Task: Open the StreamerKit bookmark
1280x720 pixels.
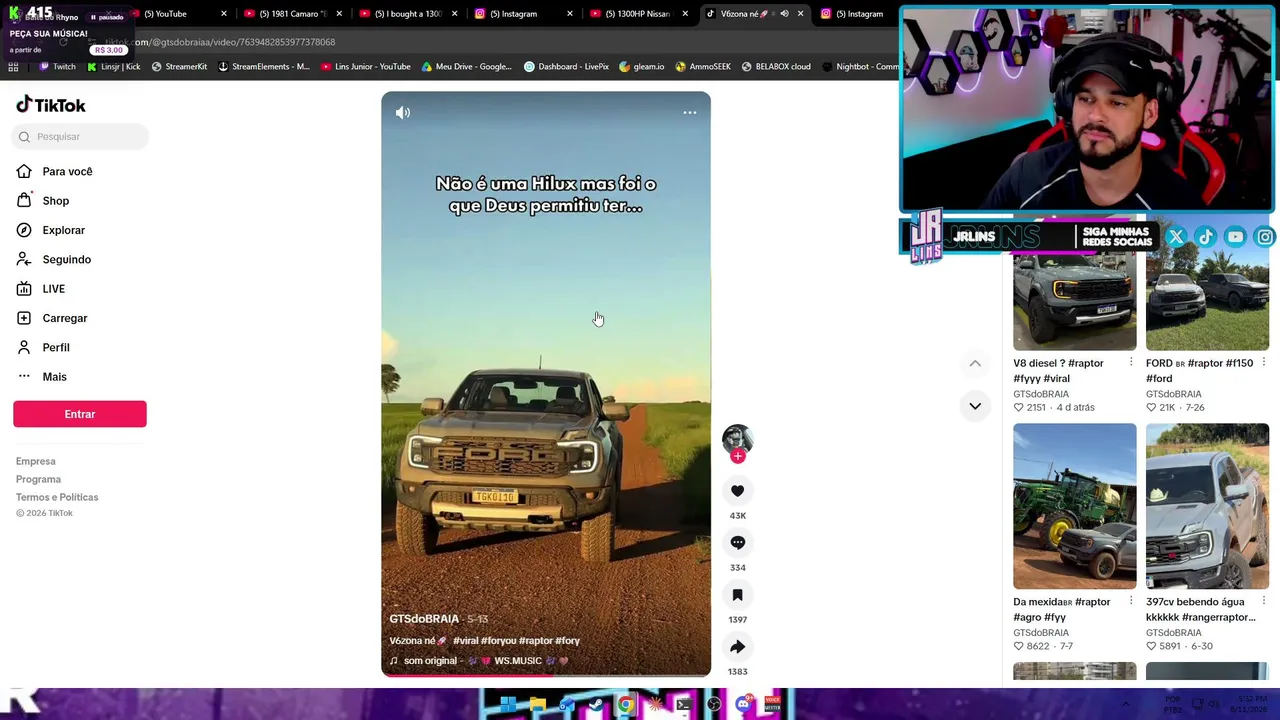Action: (179, 67)
